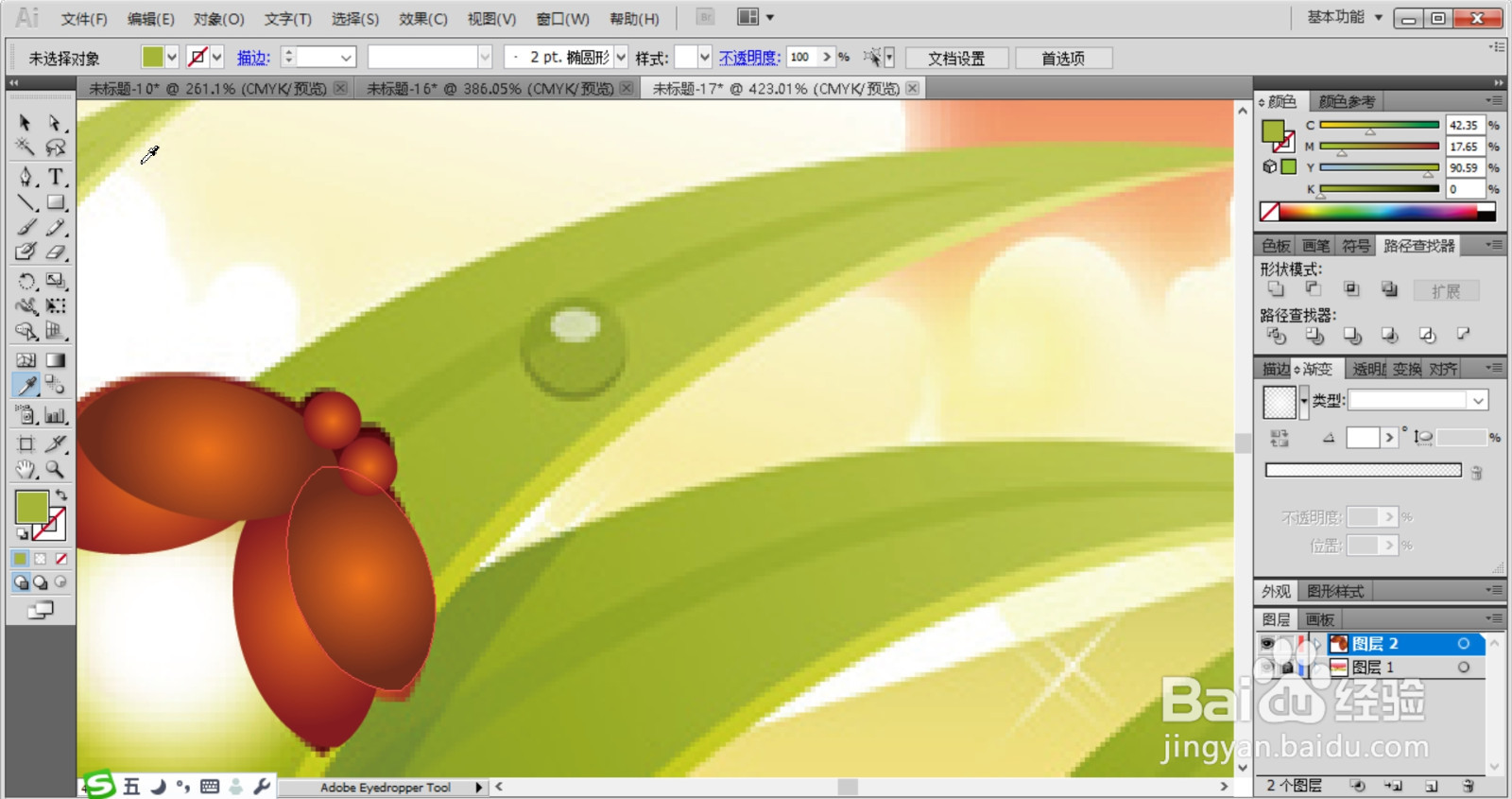Viewport: 1512px width, 799px height.
Task: Open brush definition 2 pt. 椭圆形 dropdown
Action: (x=621, y=58)
